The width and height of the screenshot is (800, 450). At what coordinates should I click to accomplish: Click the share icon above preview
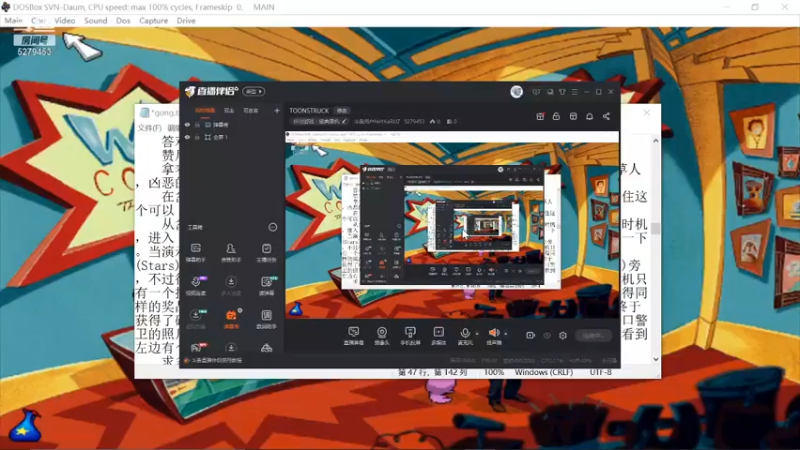coord(606,116)
